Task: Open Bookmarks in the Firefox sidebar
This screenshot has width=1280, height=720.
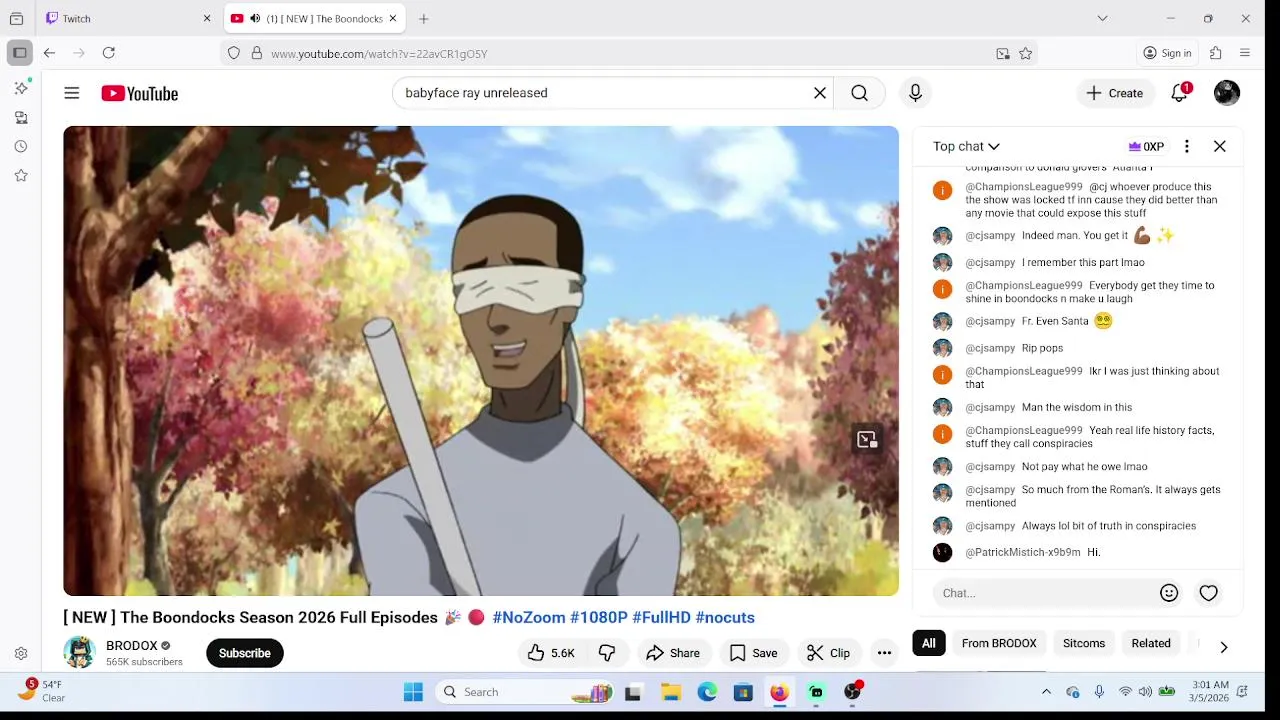Action: pyautogui.click(x=21, y=175)
